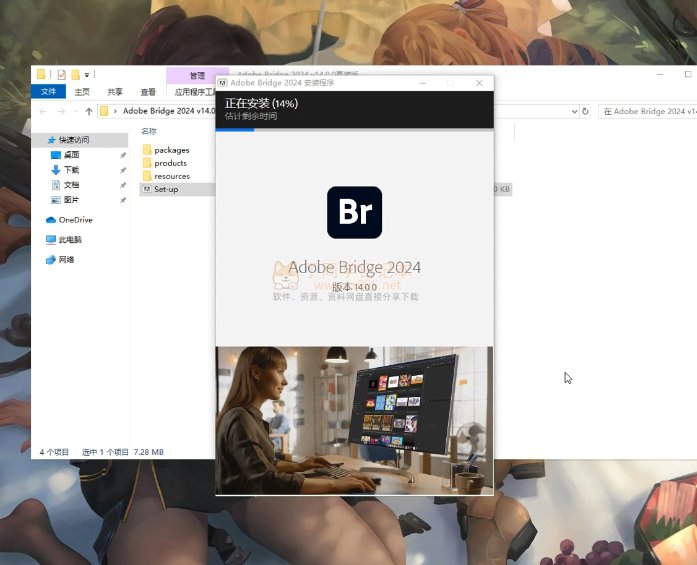Click the Properties icon in quick access toolbar

coord(61,74)
